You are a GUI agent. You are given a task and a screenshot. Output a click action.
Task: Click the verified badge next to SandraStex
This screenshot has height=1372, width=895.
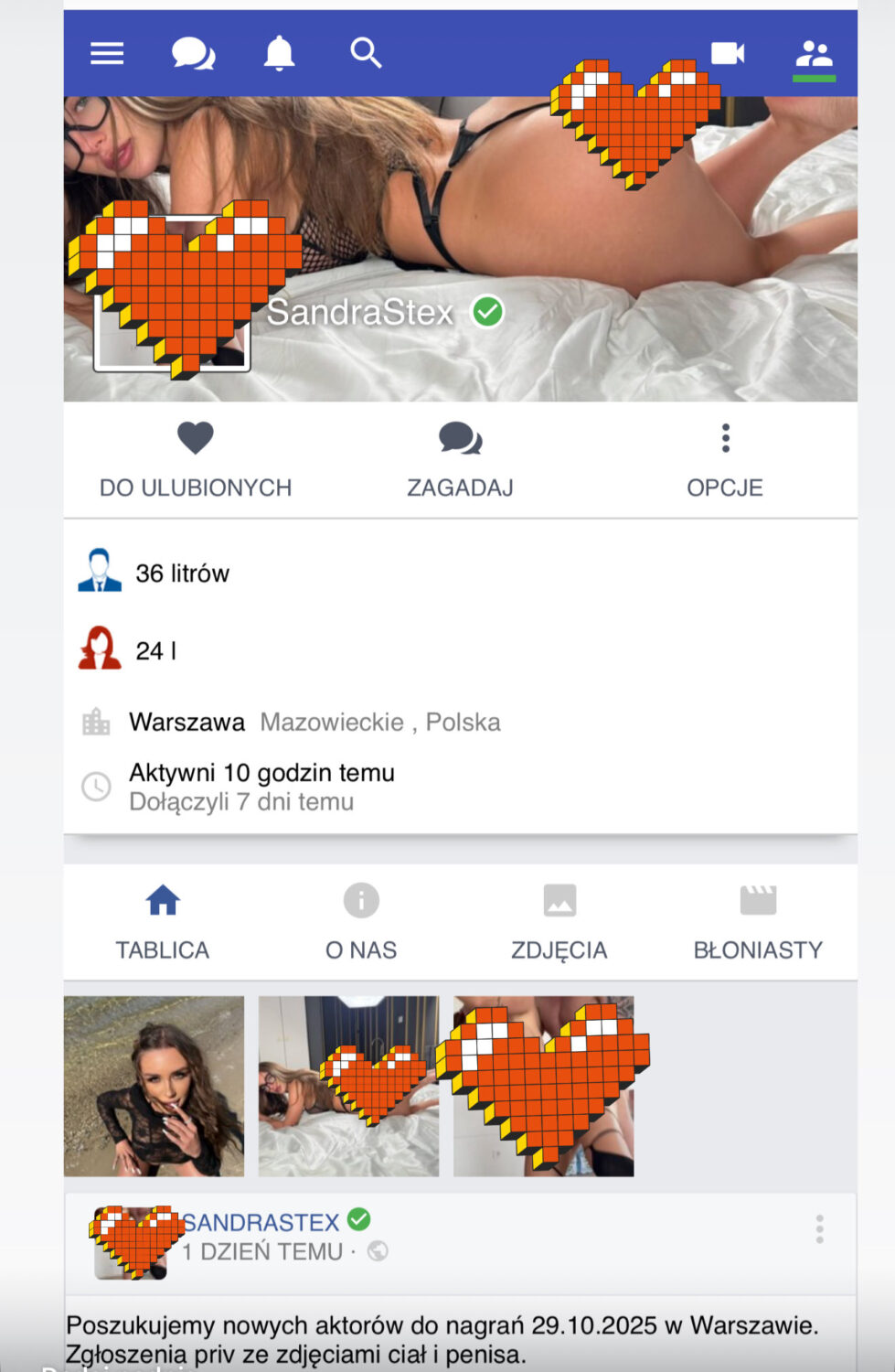tap(487, 312)
